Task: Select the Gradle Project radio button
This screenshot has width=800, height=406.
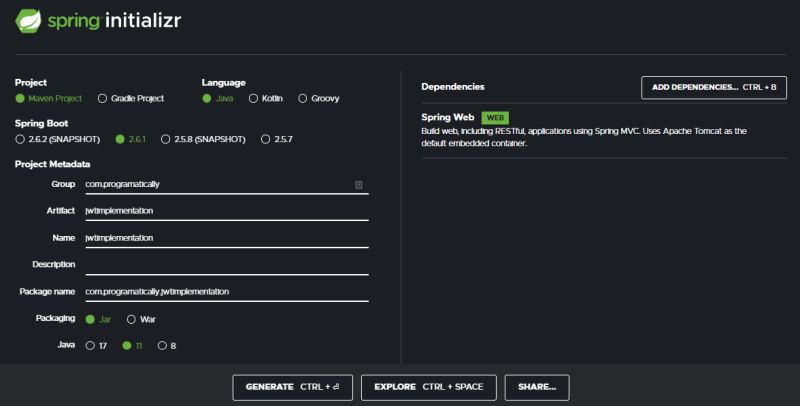Action: (x=102, y=98)
